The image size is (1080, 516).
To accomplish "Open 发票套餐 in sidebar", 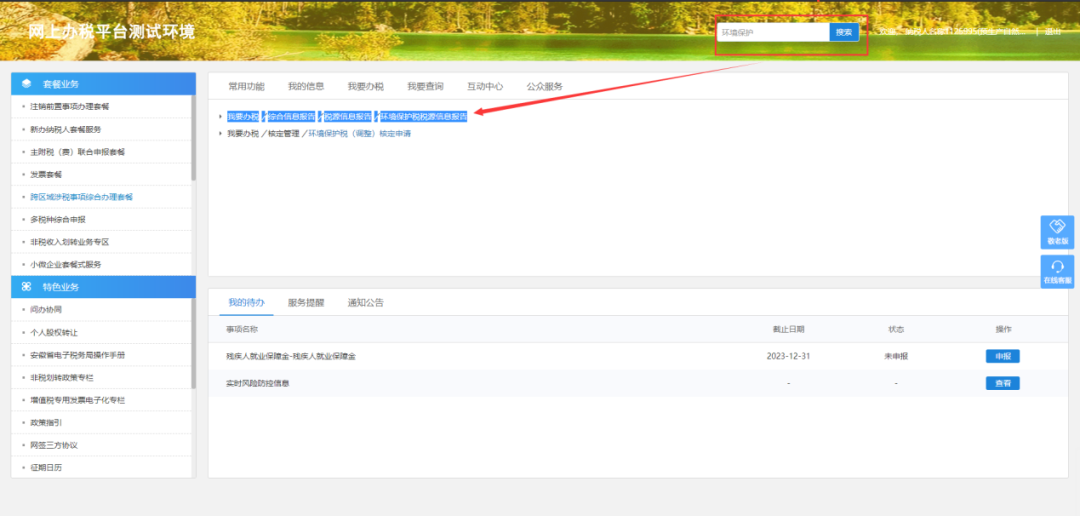I will point(46,174).
